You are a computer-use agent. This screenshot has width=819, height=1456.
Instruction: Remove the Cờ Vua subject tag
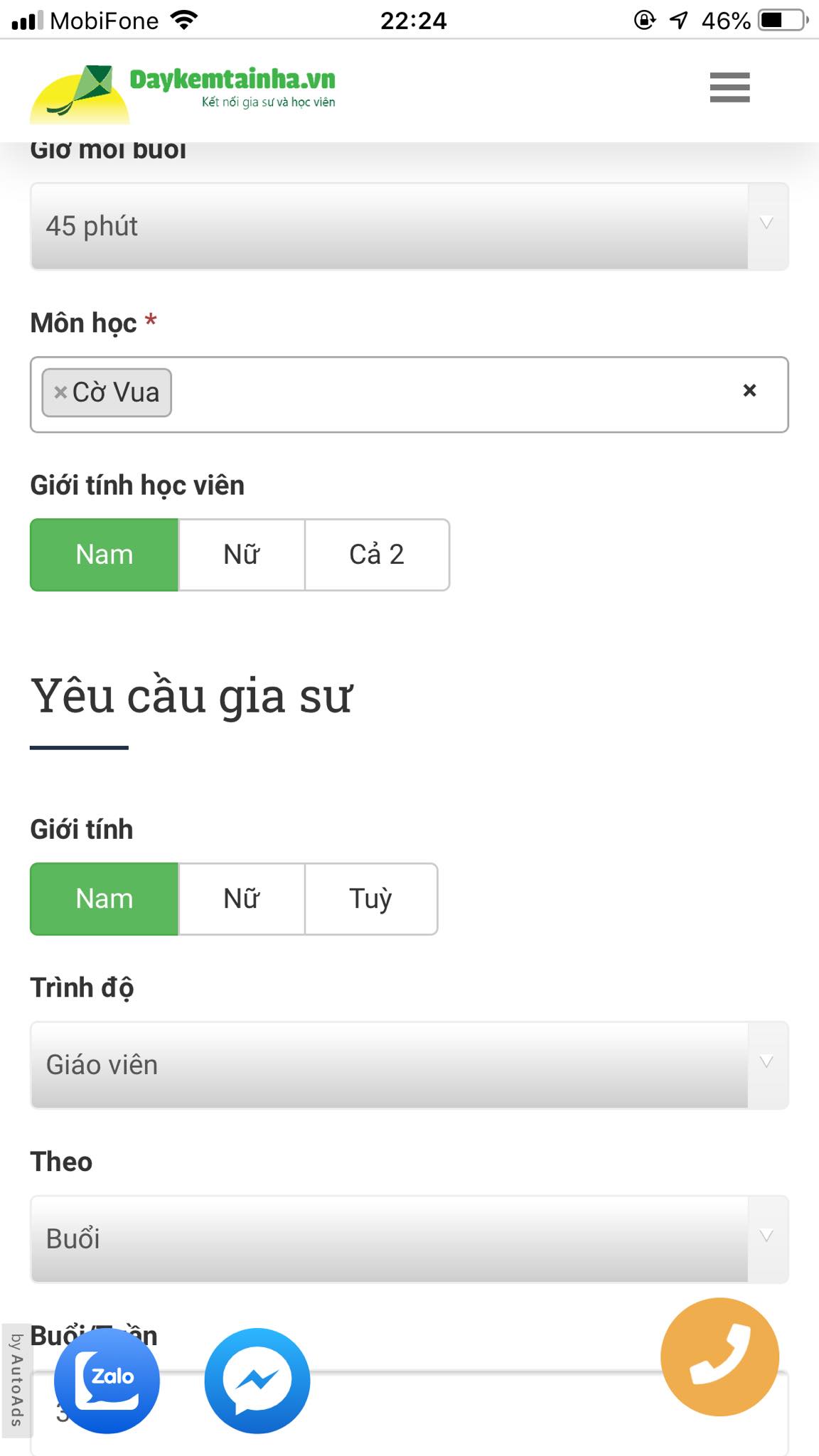click(x=61, y=392)
